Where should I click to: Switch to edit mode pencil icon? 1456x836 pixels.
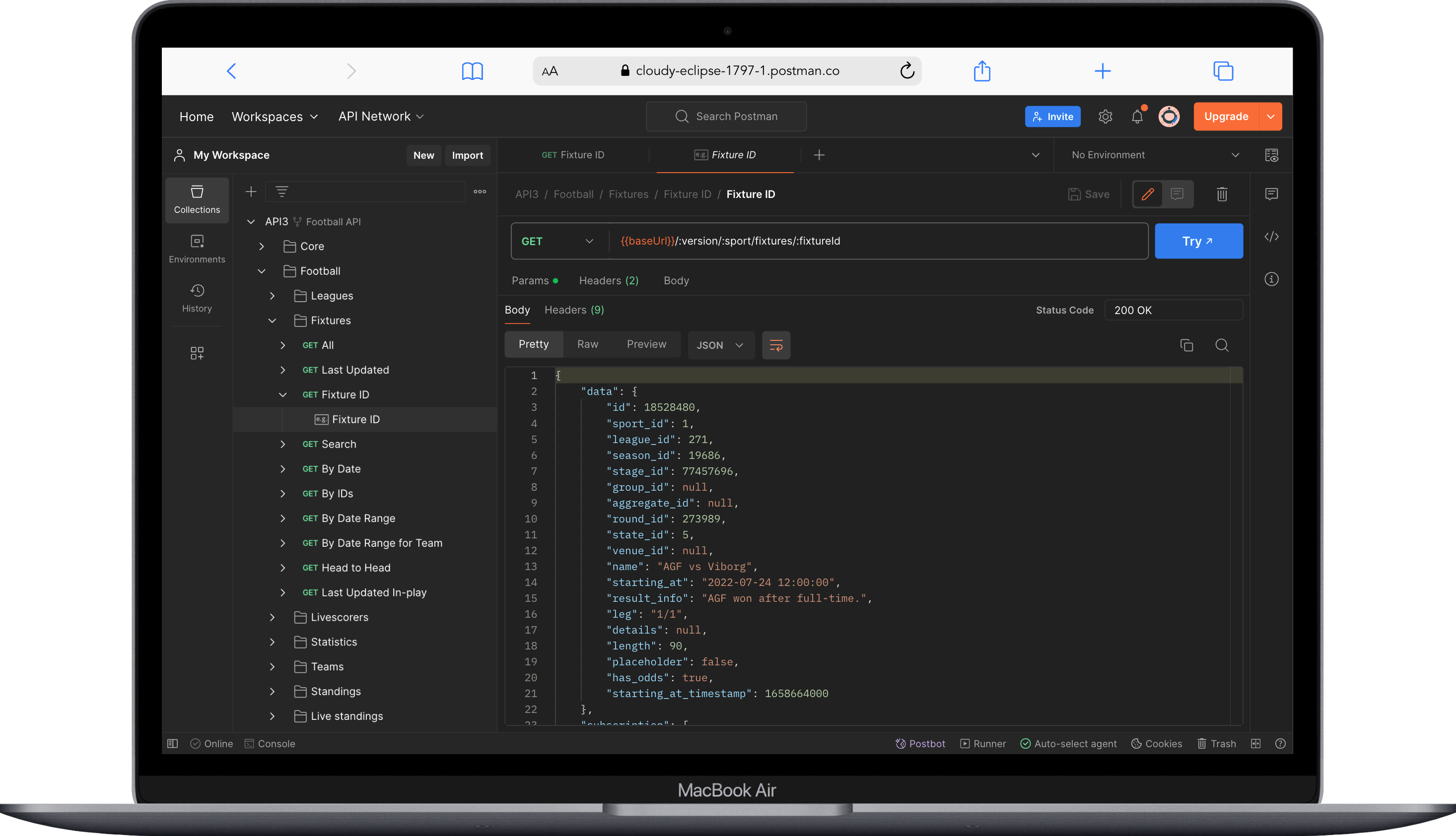(x=1148, y=194)
